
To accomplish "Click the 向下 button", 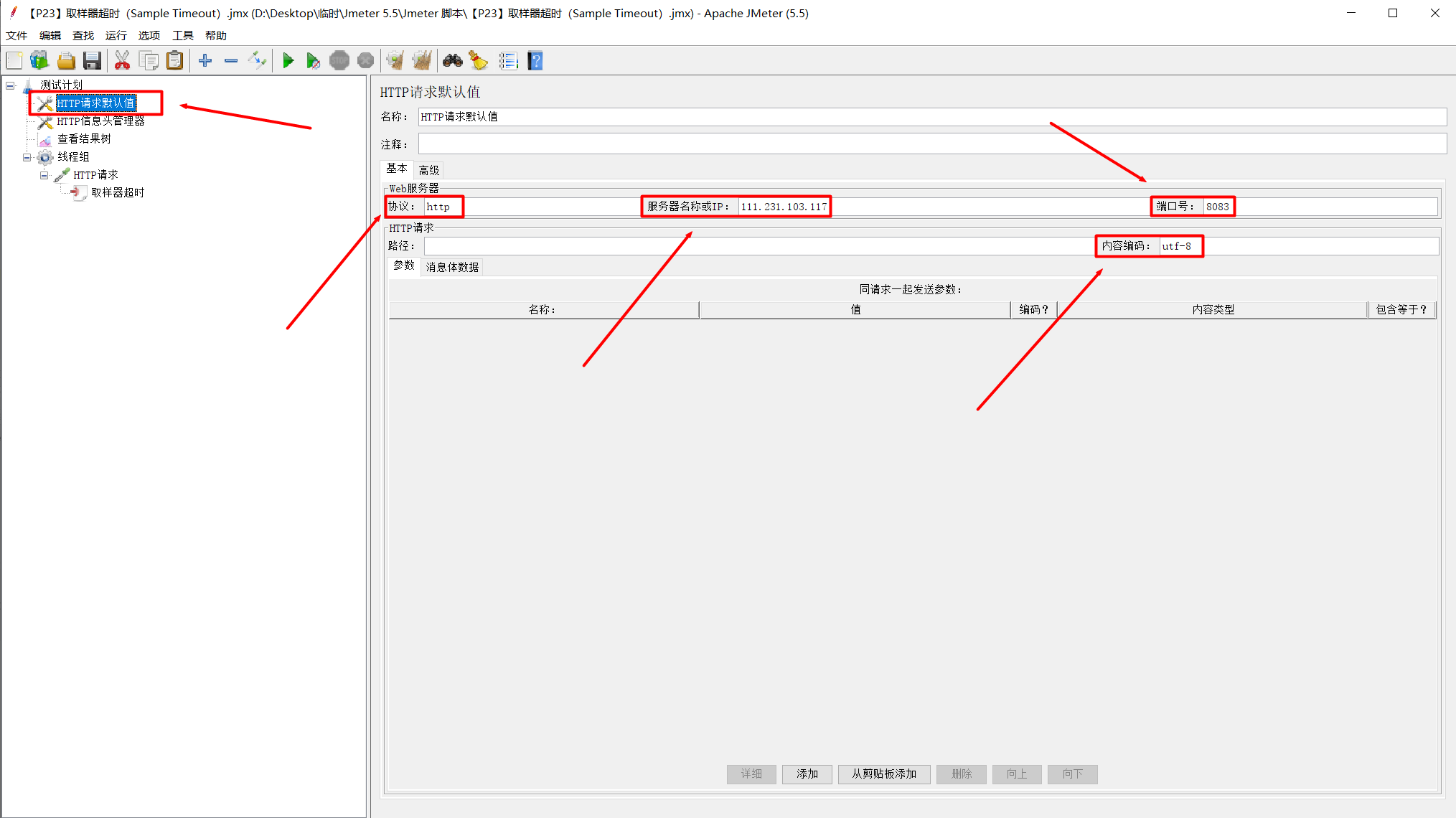I will [1073, 774].
